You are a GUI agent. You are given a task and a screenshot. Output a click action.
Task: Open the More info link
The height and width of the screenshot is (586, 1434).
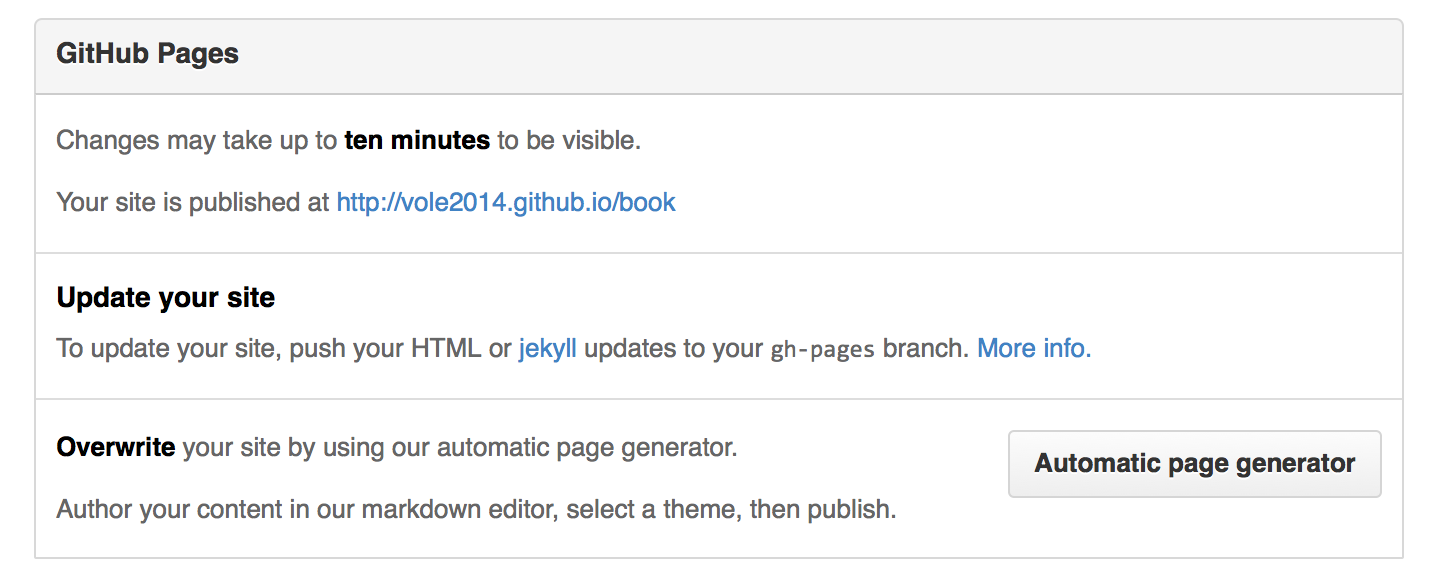click(x=1033, y=348)
